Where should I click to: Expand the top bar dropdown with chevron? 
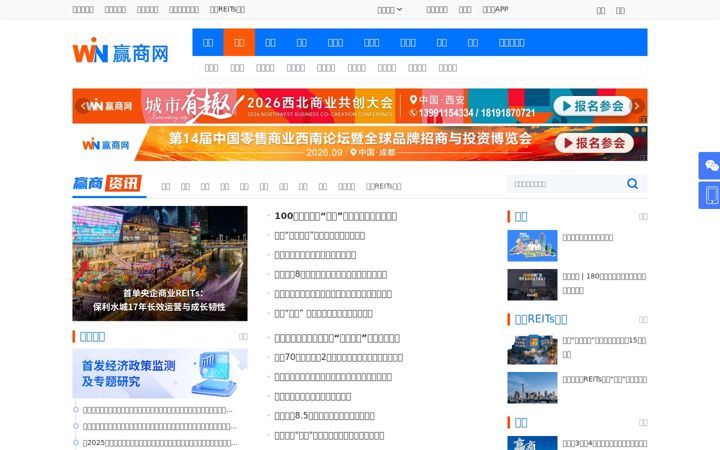point(389,10)
